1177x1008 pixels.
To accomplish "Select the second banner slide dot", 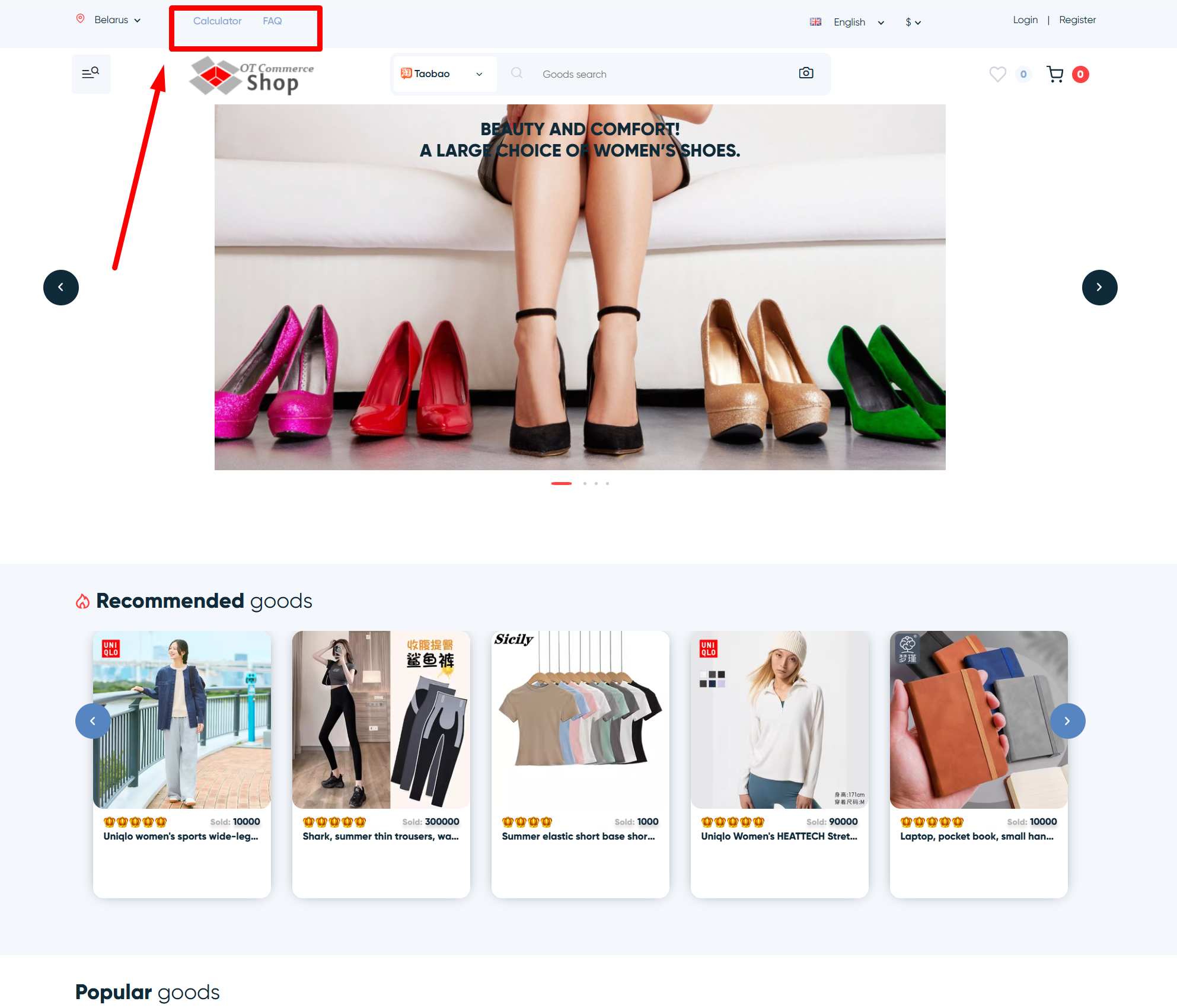I will click(x=585, y=484).
